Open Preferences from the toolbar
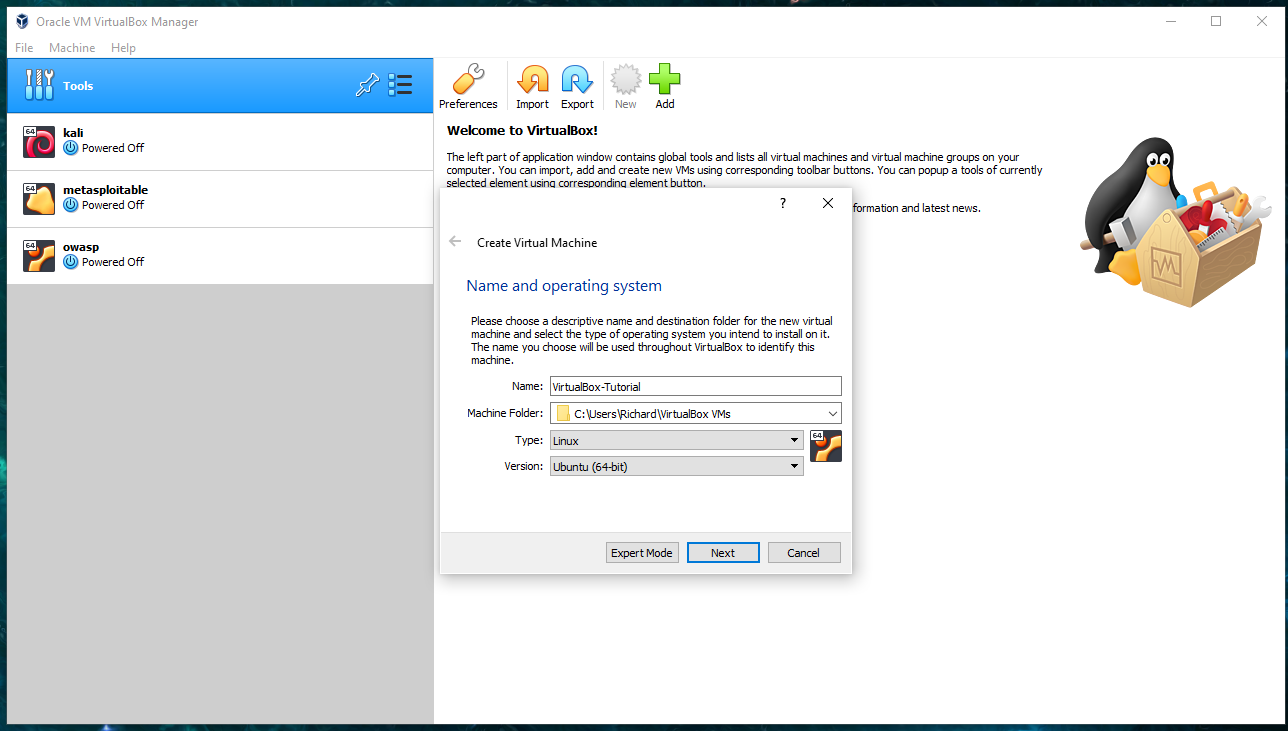Screen dimensions: 1288x731 [x=468, y=86]
